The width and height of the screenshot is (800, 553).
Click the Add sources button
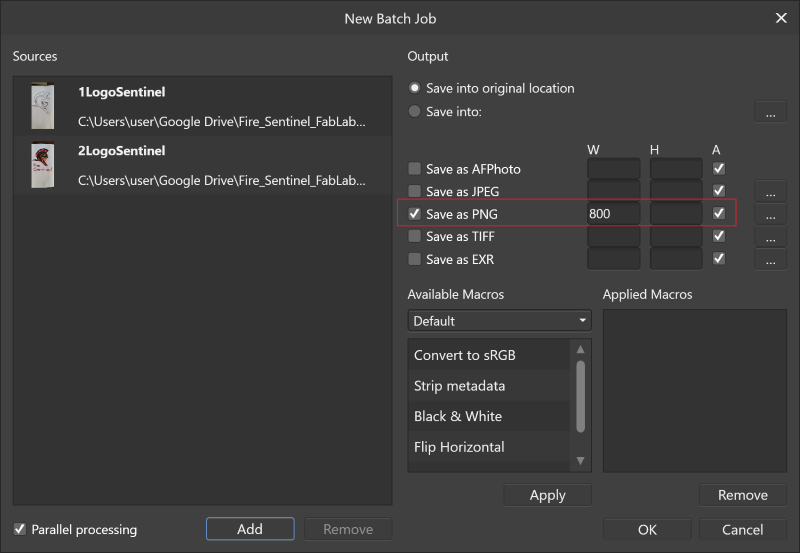250,529
